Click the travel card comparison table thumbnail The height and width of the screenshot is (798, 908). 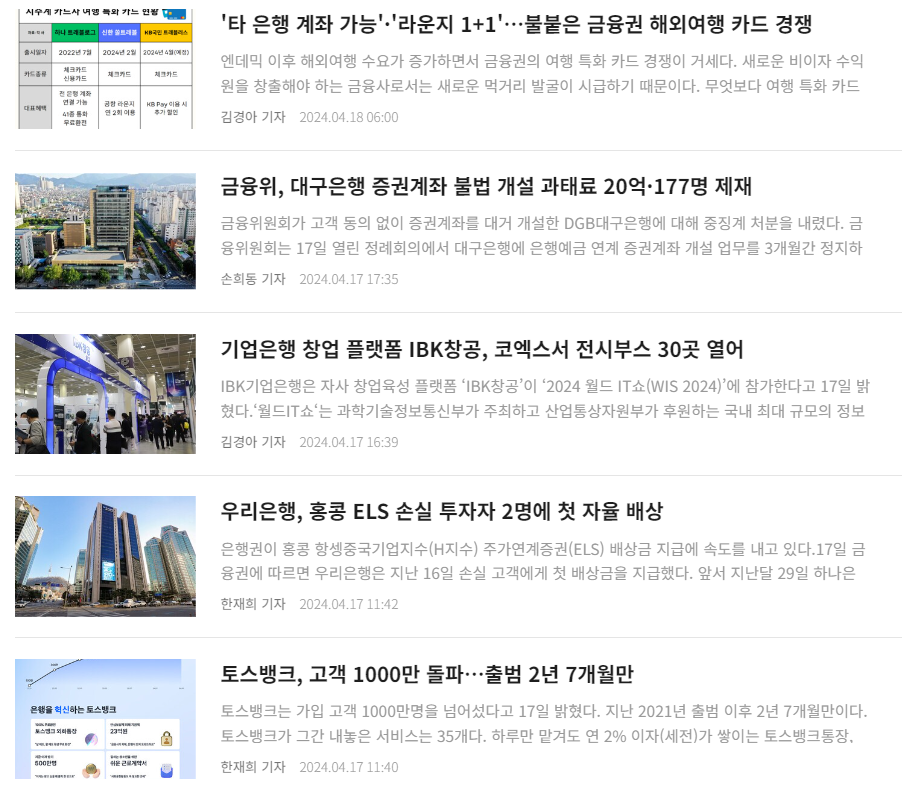click(x=105, y=69)
